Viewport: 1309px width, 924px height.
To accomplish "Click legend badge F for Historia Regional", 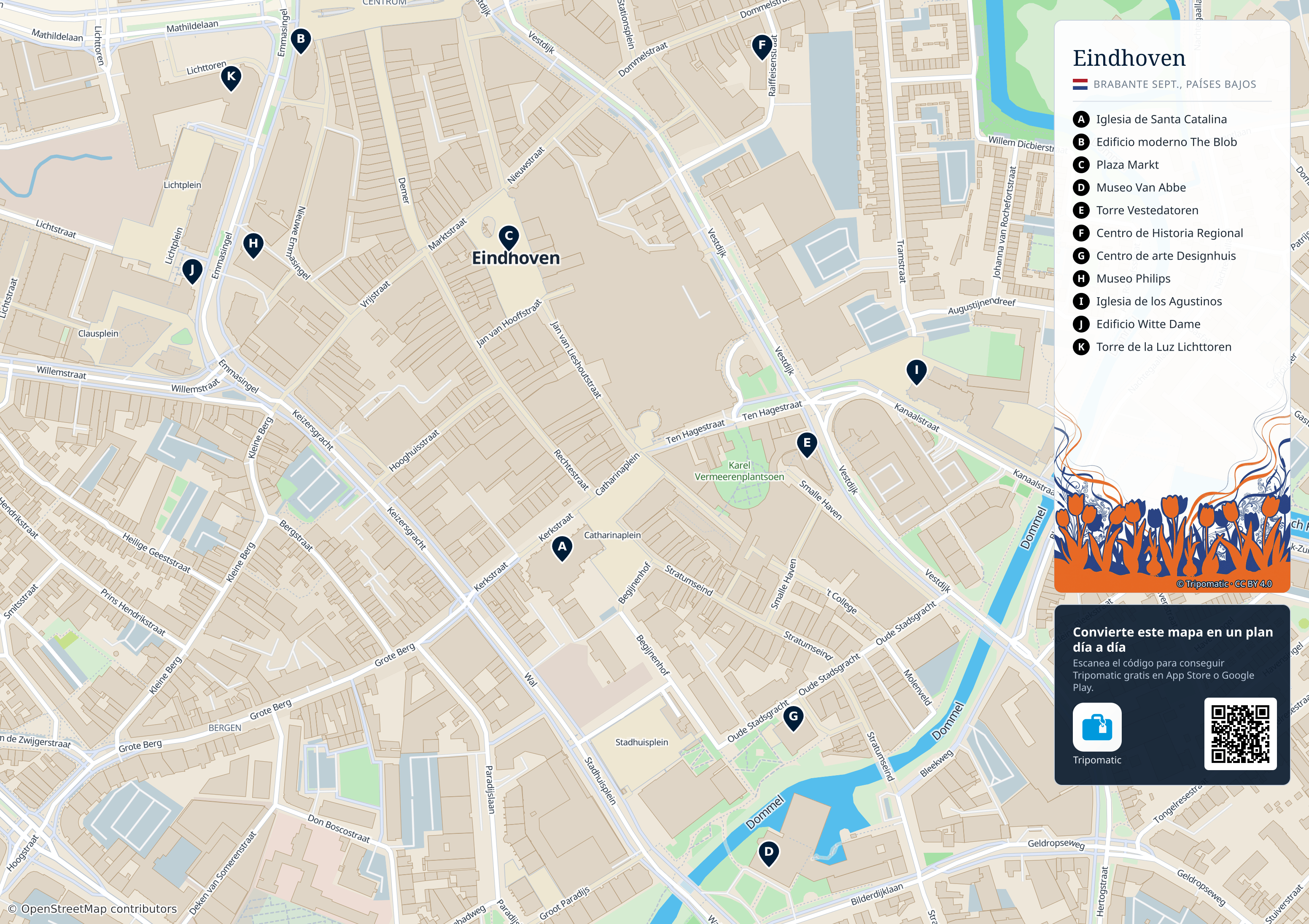I will tap(1081, 233).
